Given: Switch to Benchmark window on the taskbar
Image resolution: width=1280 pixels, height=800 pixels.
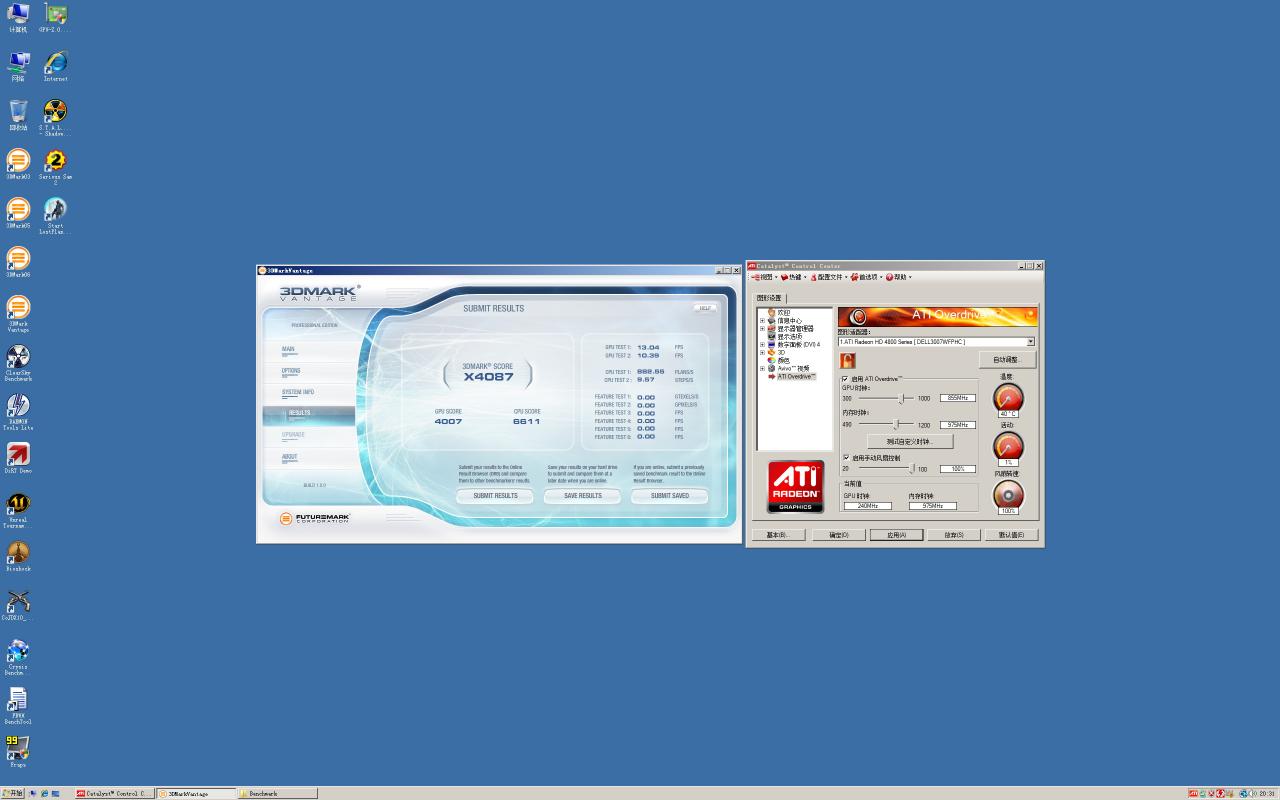Looking at the screenshot, I should point(277,794).
